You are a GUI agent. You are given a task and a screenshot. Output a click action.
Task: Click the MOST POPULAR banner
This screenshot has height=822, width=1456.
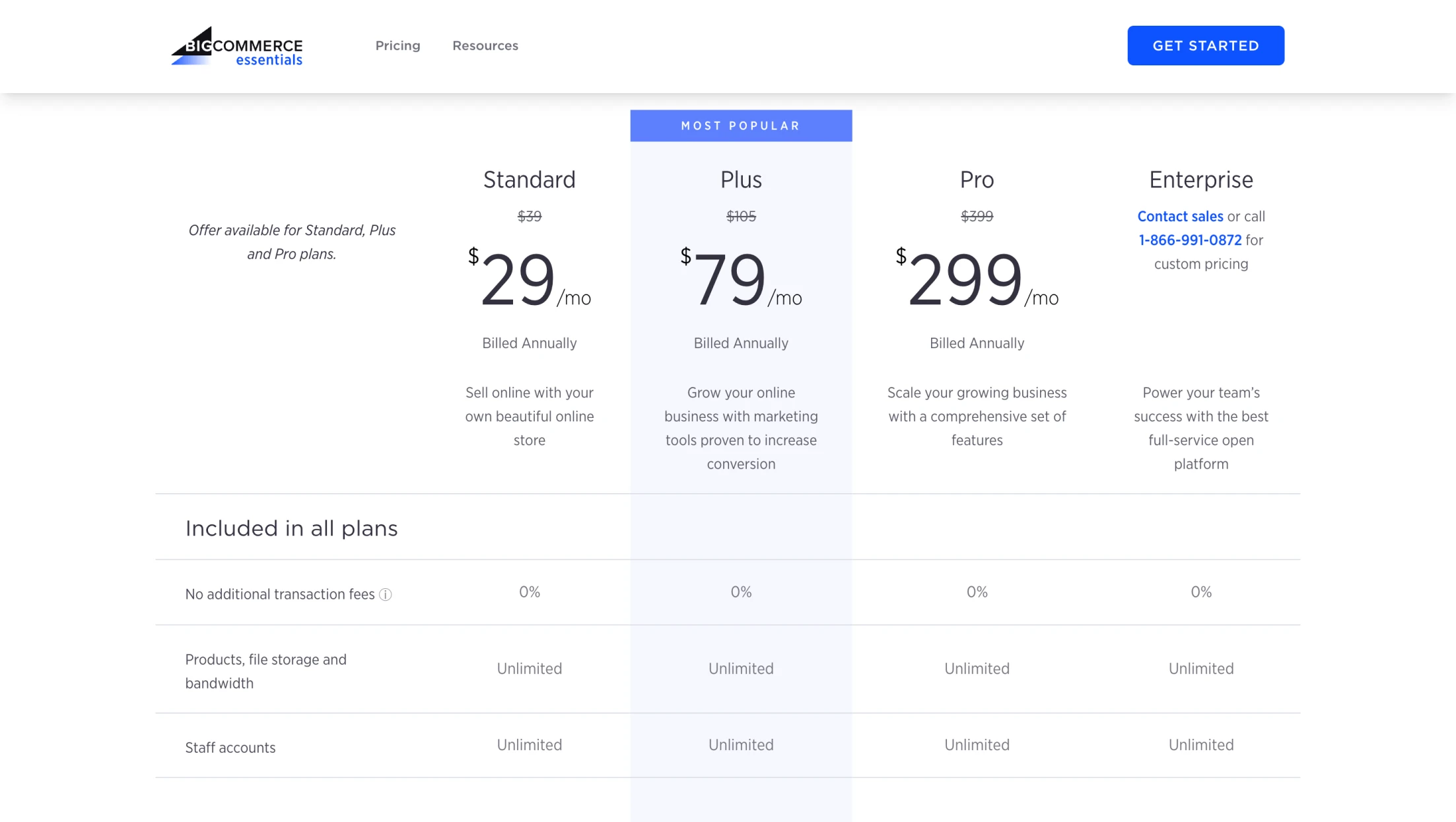pos(740,125)
